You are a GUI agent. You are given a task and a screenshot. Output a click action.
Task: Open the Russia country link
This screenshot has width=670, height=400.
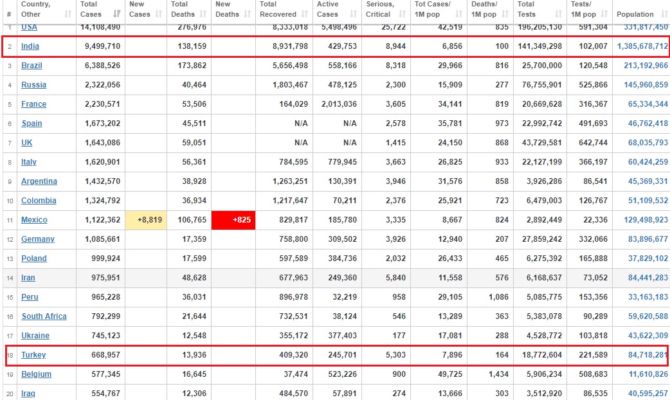[x=34, y=85]
